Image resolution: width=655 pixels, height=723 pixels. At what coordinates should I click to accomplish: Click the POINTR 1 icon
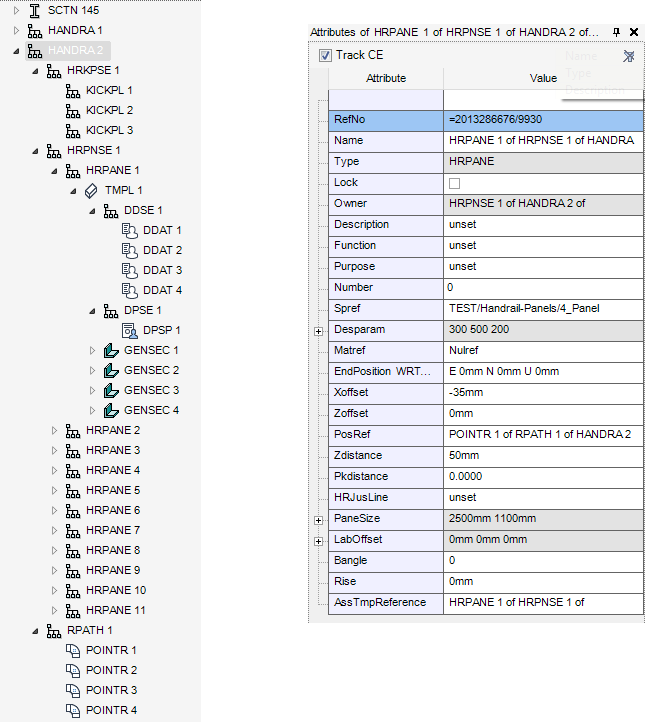(72, 650)
